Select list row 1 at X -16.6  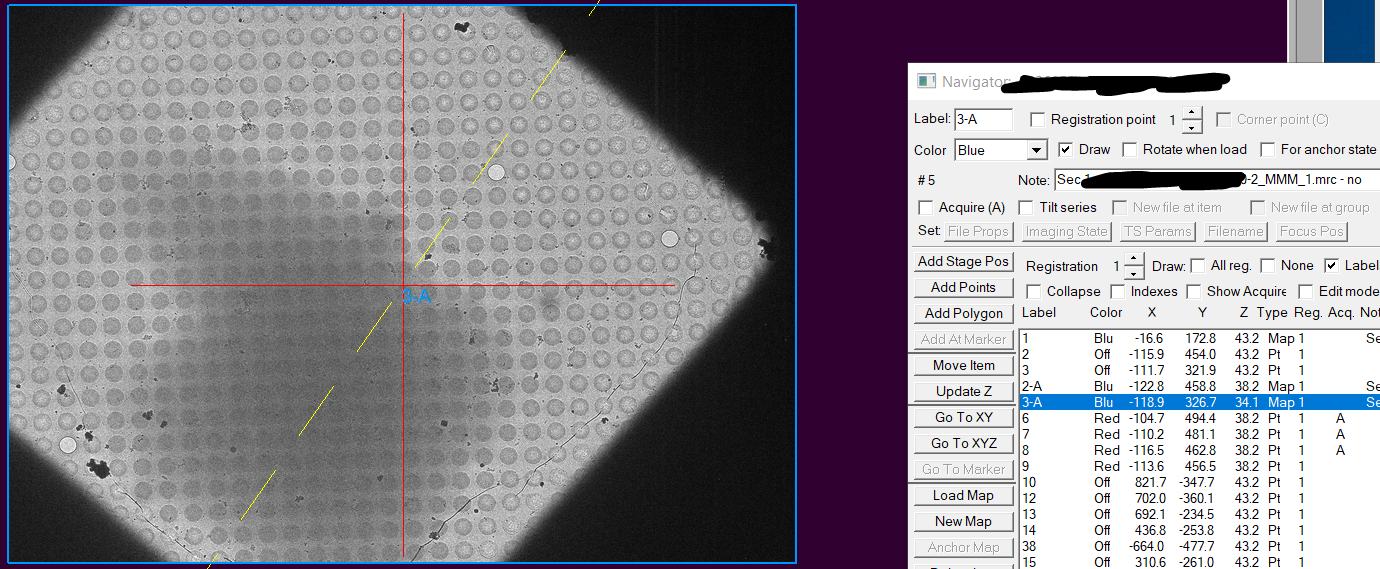click(1199, 339)
